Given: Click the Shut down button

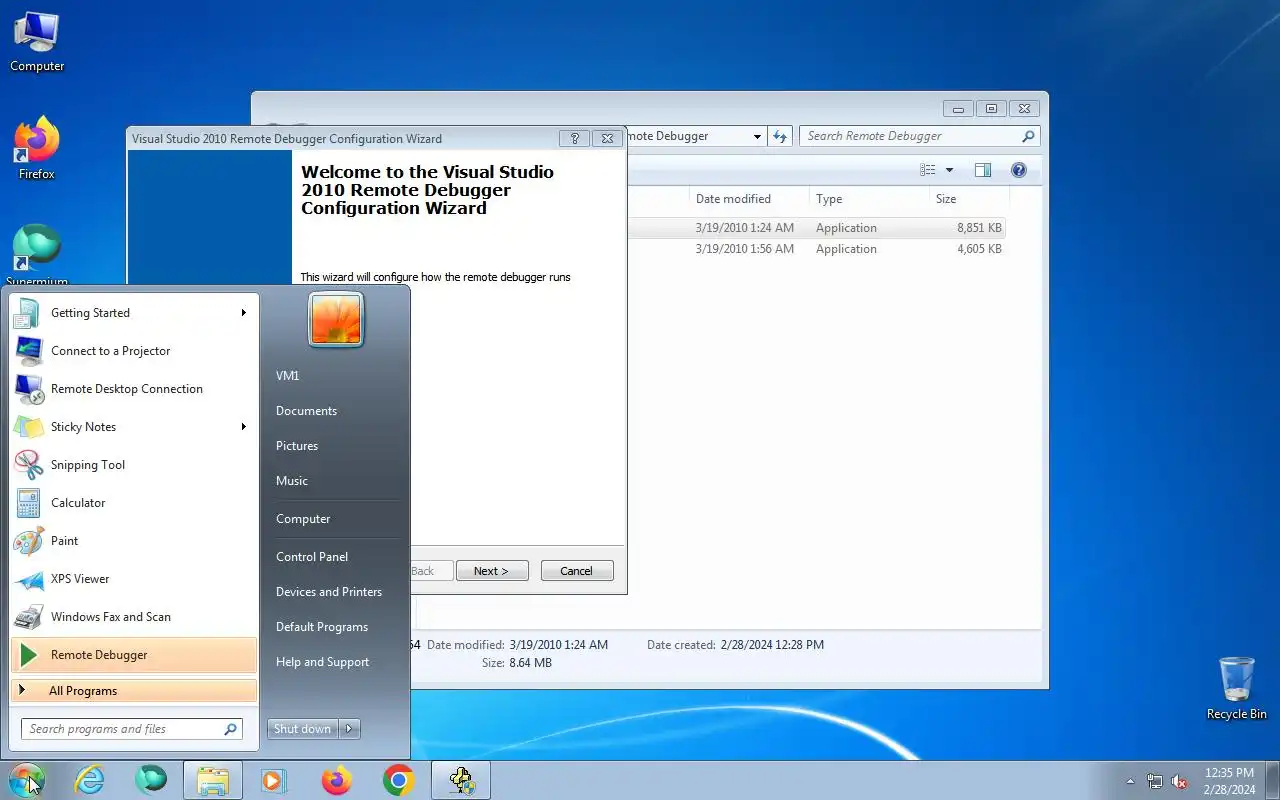Looking at the screenshot, I should [303, 729].
